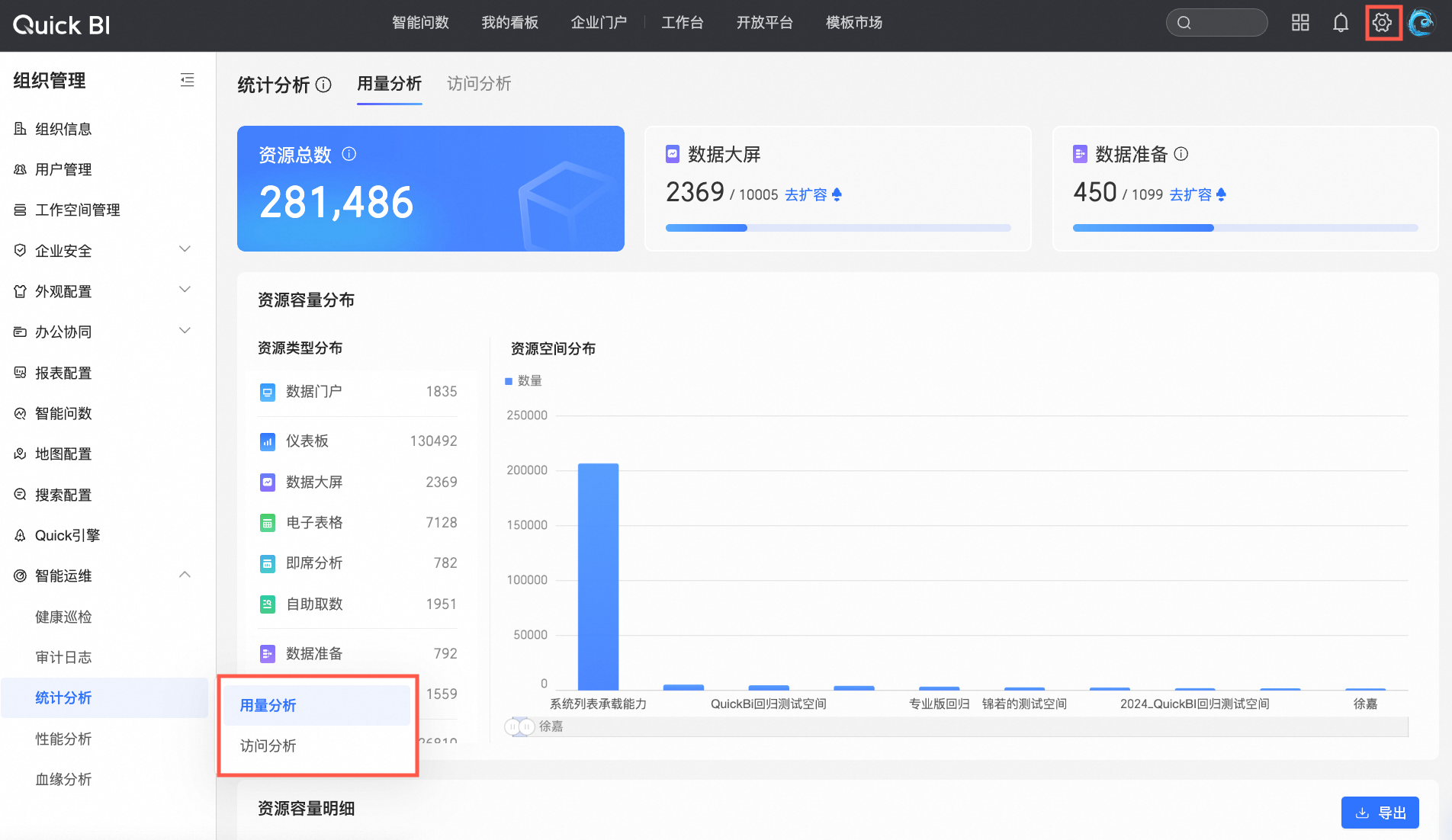Click 去扩容 link on 数据大屏 card
1452x840 pixels.
(x=813, y=194)
